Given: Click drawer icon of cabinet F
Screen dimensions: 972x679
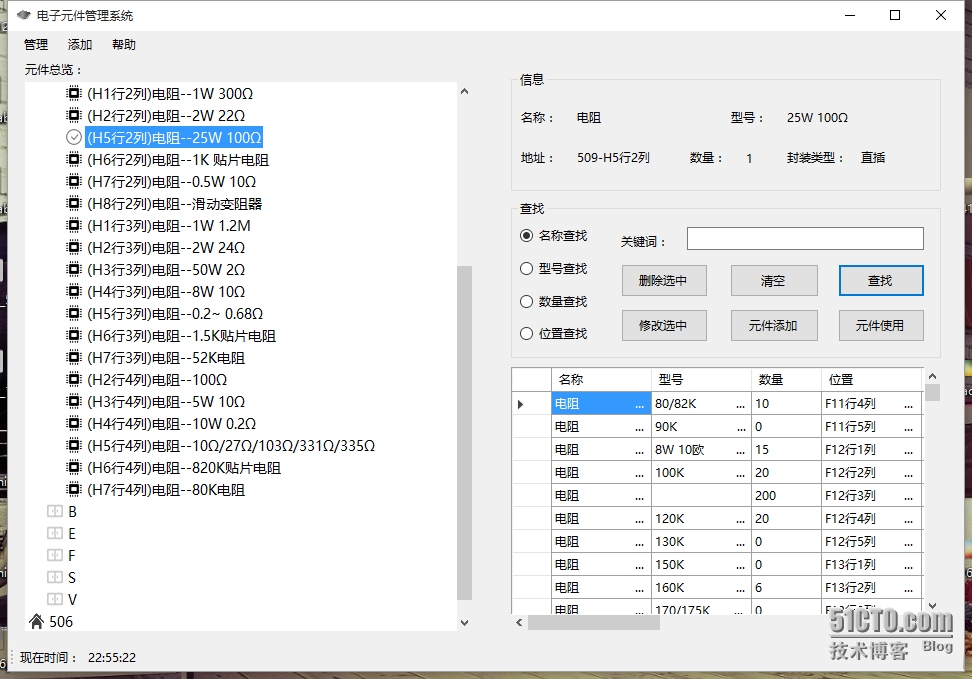Looking at the screenshot, I should 55,555.
